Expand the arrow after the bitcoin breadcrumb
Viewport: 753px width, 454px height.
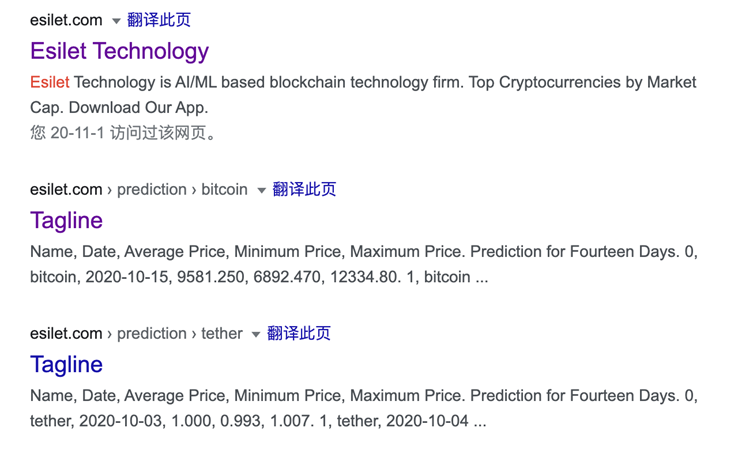click(261, 190)
